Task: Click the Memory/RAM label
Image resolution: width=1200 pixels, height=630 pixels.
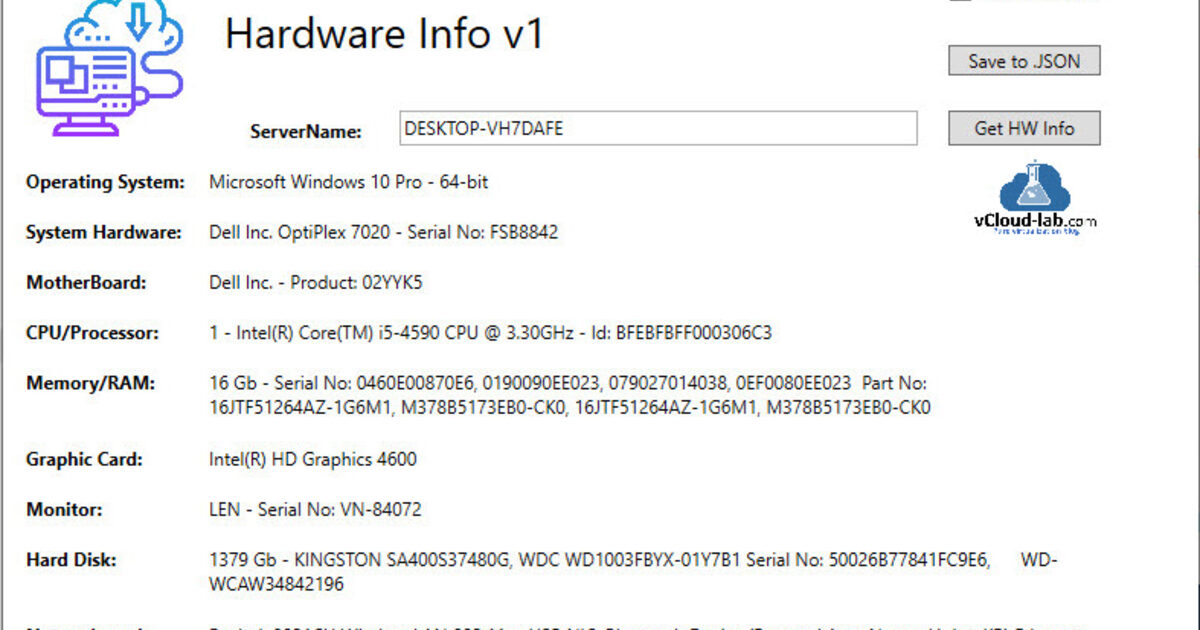Action: (90, 383)
